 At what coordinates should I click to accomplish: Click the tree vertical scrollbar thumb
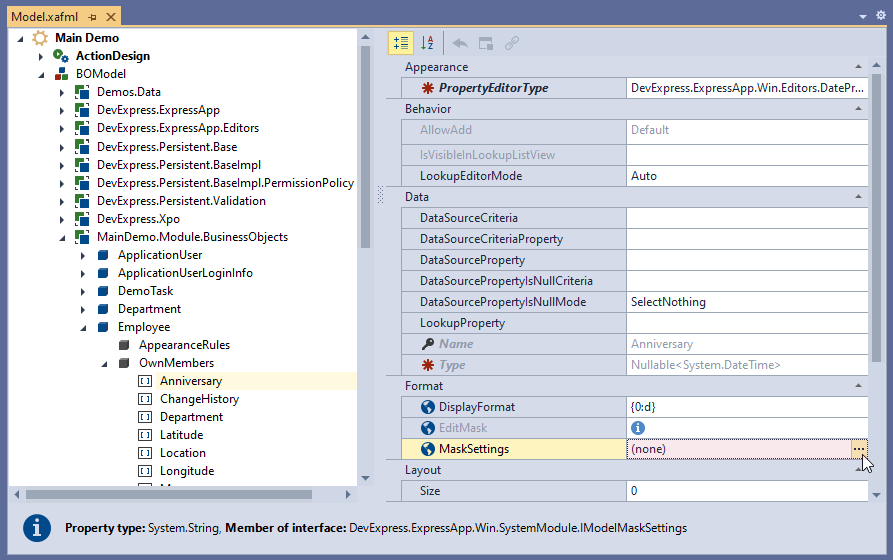pos(366,147)
